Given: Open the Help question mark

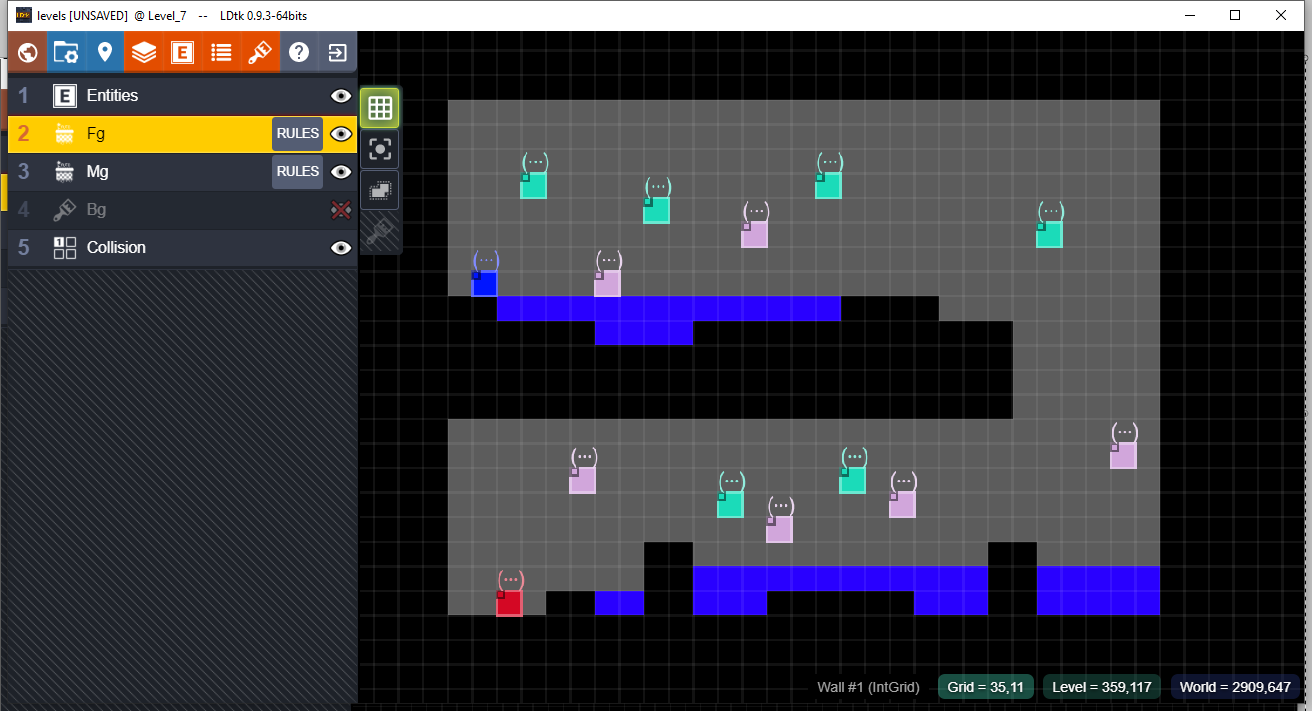Looking at the screenshot, I should pos(299,52).
